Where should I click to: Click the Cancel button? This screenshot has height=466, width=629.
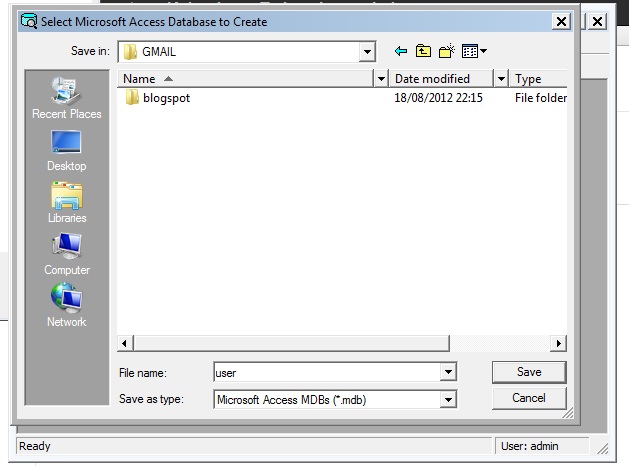tap(529, 398)
